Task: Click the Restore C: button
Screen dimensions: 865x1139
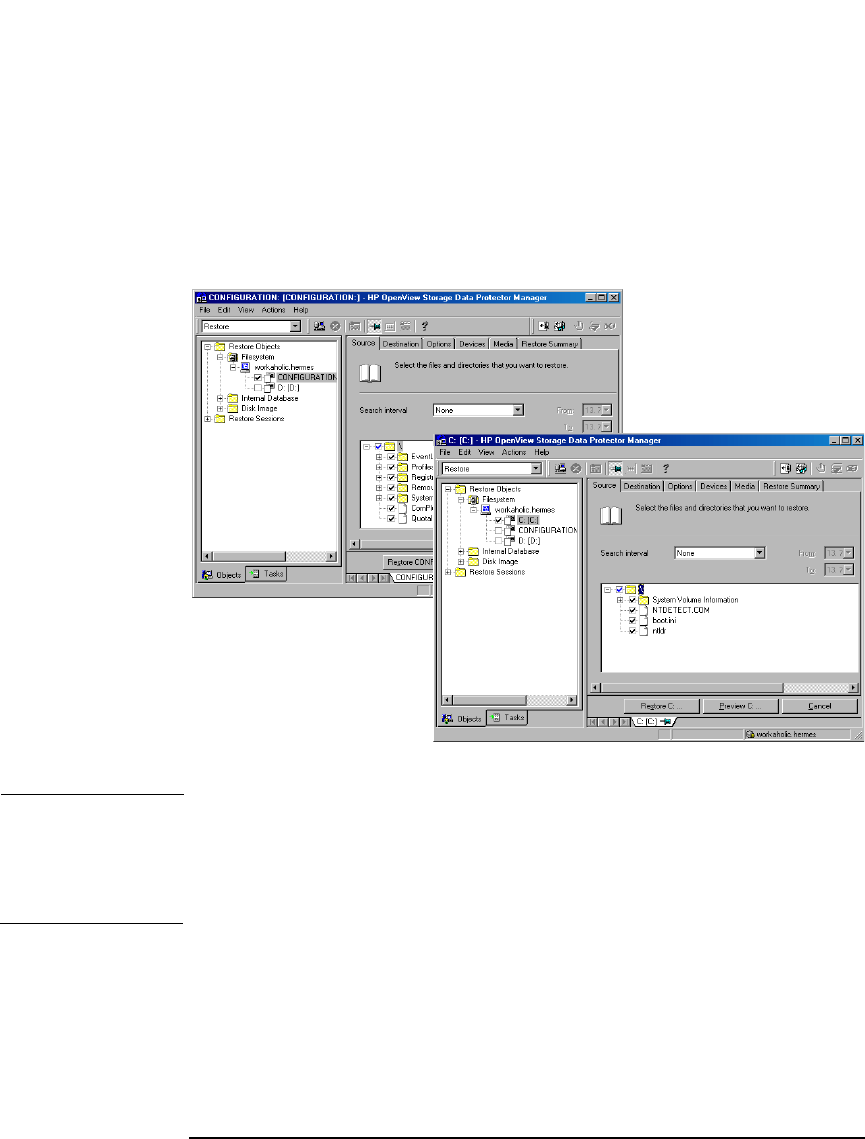Action: pyautogui.click(x=662, y=706)
